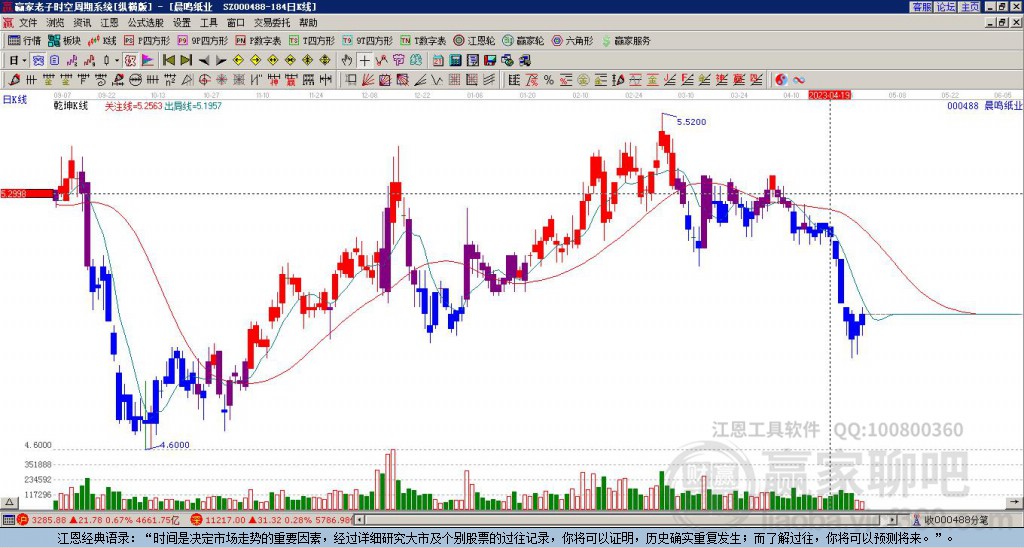The height and width of the screenshot is (548, 1024).
Task: Click the up-triangle button beside volume panel
Action: [x=9, y=502]
